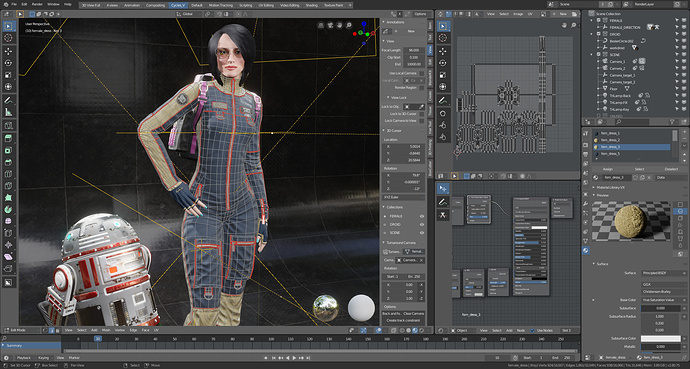Select the Grab sculpt tool in UV editor
690x369 pixels.
(443, 113)
